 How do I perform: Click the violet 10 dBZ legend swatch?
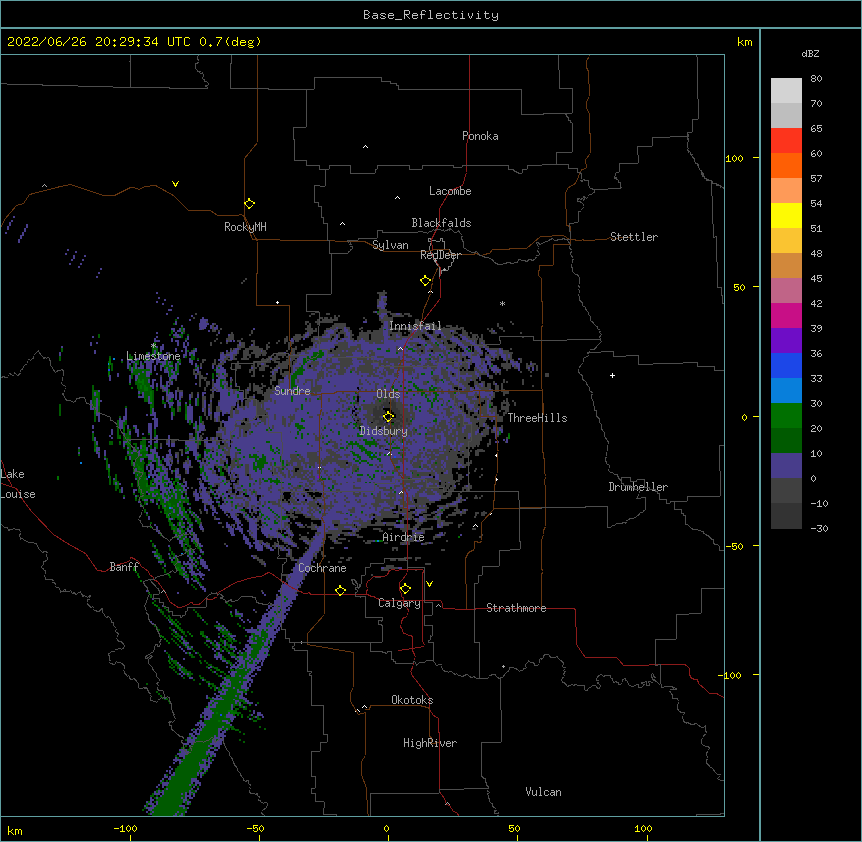coord(786,466)
